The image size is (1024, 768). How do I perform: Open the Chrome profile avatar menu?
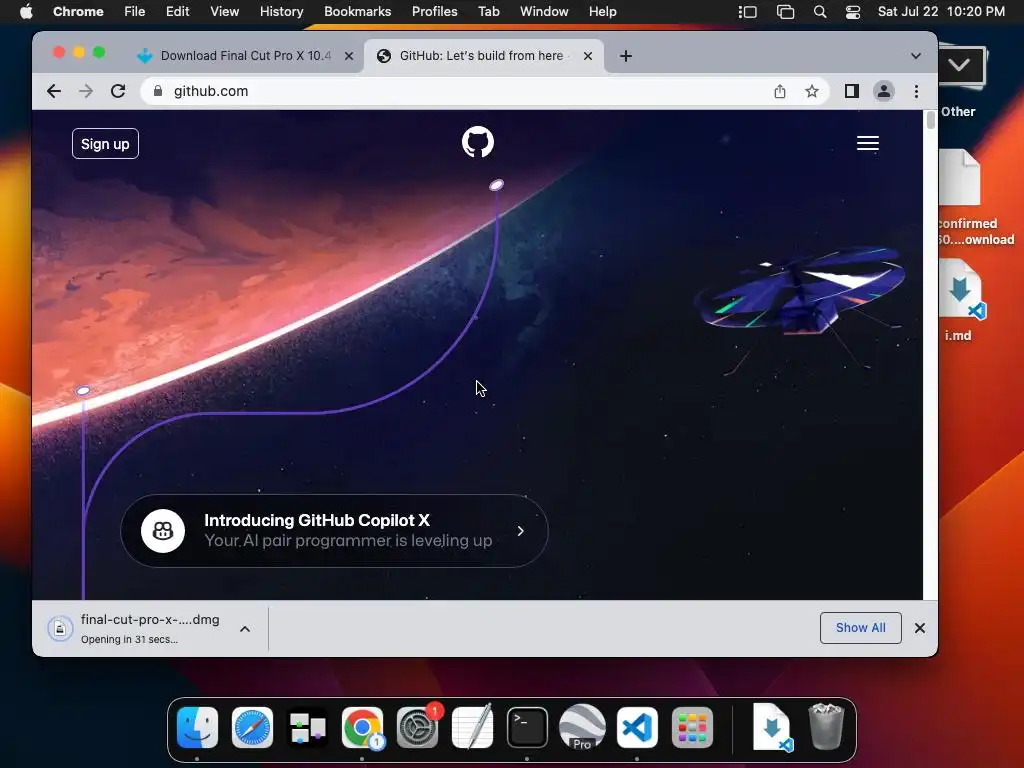click(884, 91)
